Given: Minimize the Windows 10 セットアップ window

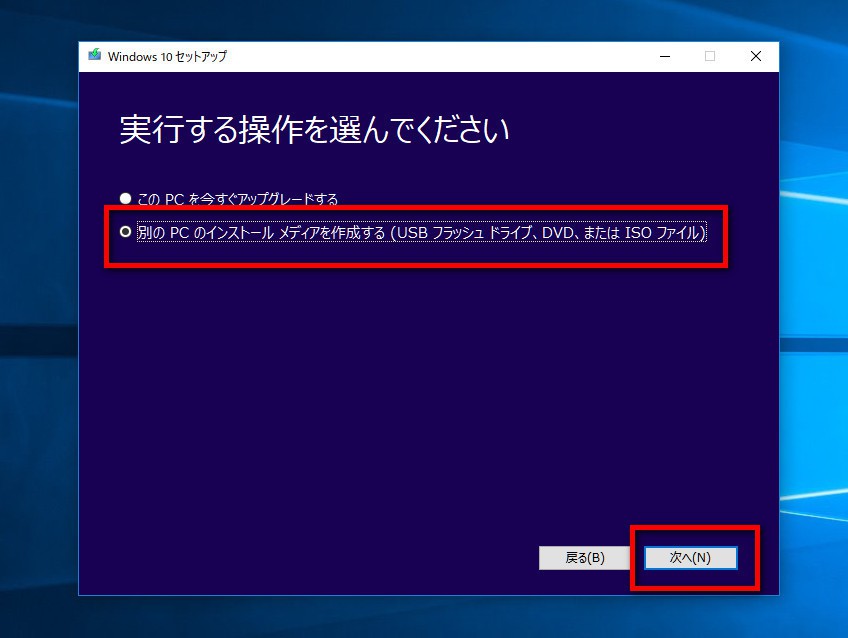Looking at the screenshot, I should tap(665, 56).
